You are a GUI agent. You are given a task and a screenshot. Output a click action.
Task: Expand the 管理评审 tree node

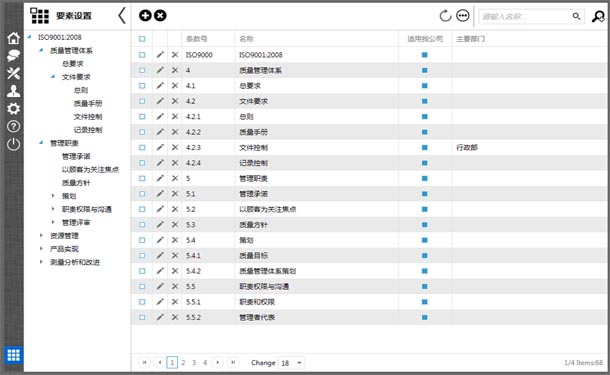(53, 222)
